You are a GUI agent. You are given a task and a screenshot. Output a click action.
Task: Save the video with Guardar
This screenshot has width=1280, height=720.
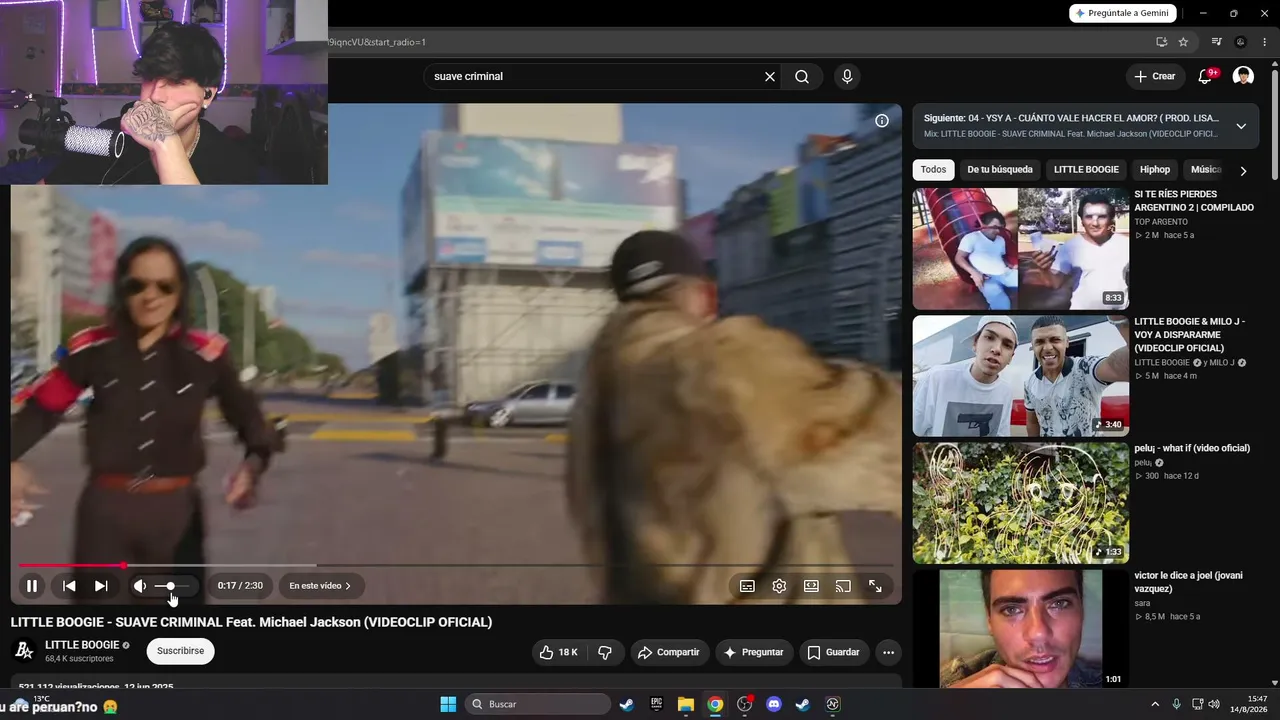pyautogui.click(x=834, y=652)
